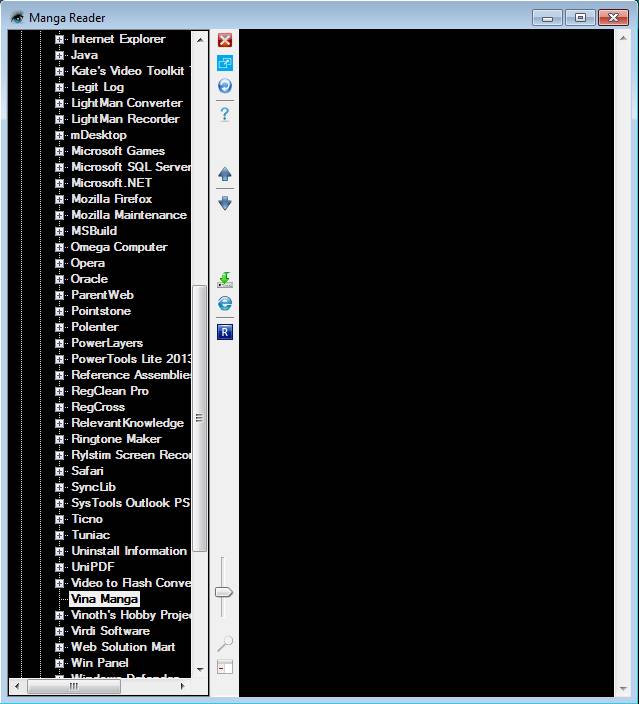
Task: Select Mozilla Maintenance folder
Action: pyautogui.click(x=129, y=215)
